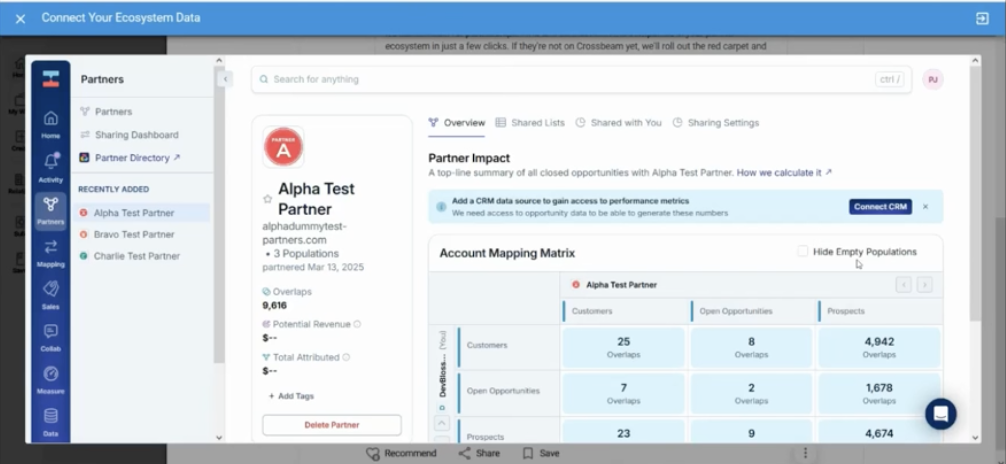Star Alpha Test Partner as favorite
Viewport: 1006px width, 464px height.
coord(268,199)
